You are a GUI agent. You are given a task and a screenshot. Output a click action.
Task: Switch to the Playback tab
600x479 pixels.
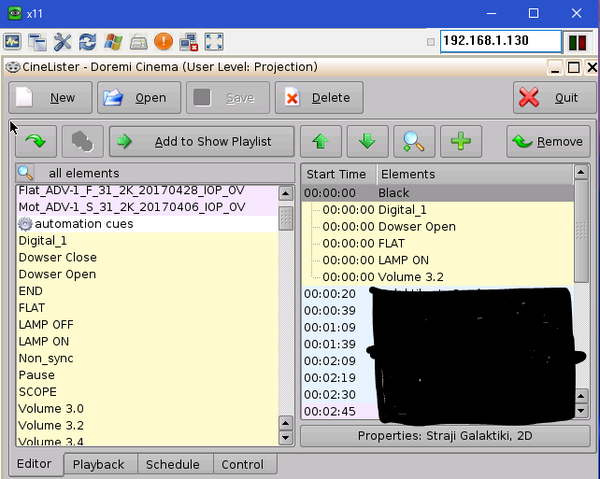coord(99,465)
